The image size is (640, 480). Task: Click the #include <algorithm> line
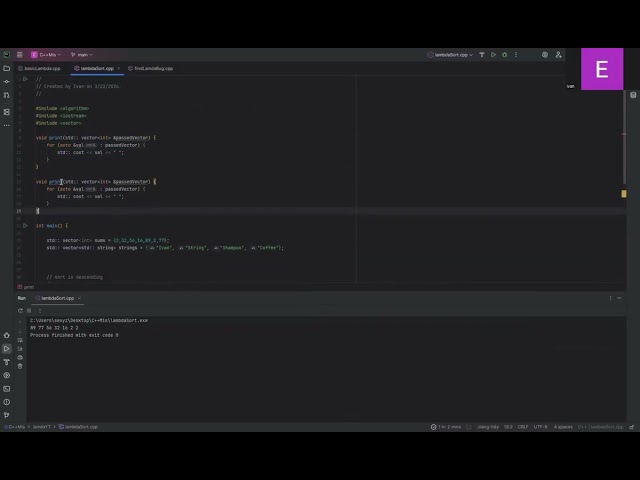(62, 108)
